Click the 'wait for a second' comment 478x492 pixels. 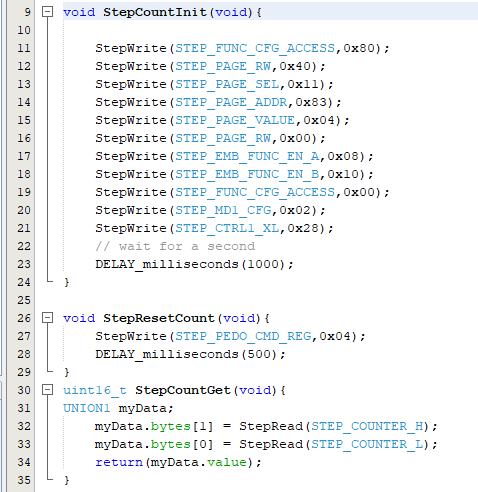[175, 246]
